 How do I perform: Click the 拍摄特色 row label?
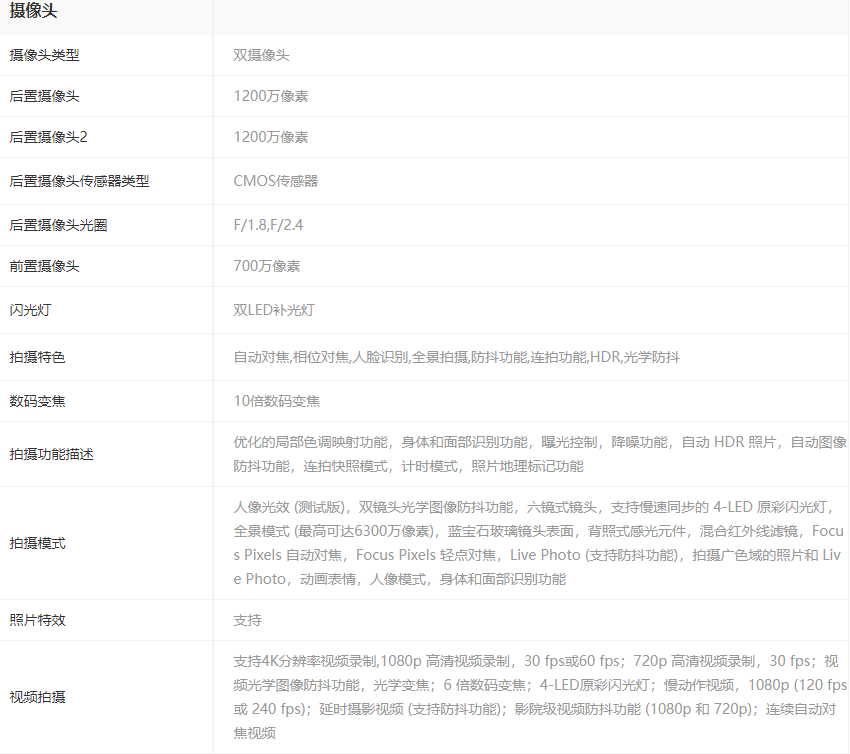(37, 357)
